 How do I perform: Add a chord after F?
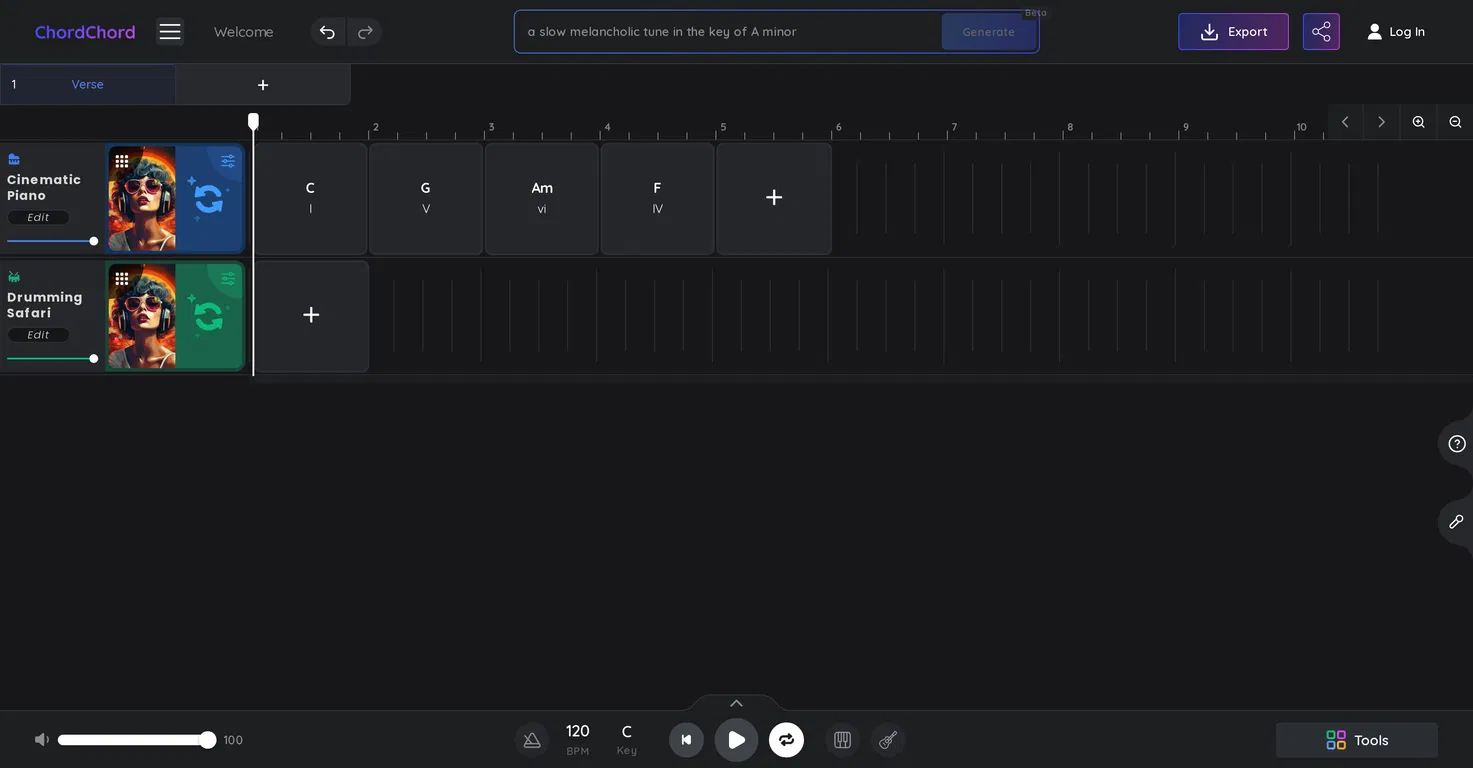[x=774, y=198]
